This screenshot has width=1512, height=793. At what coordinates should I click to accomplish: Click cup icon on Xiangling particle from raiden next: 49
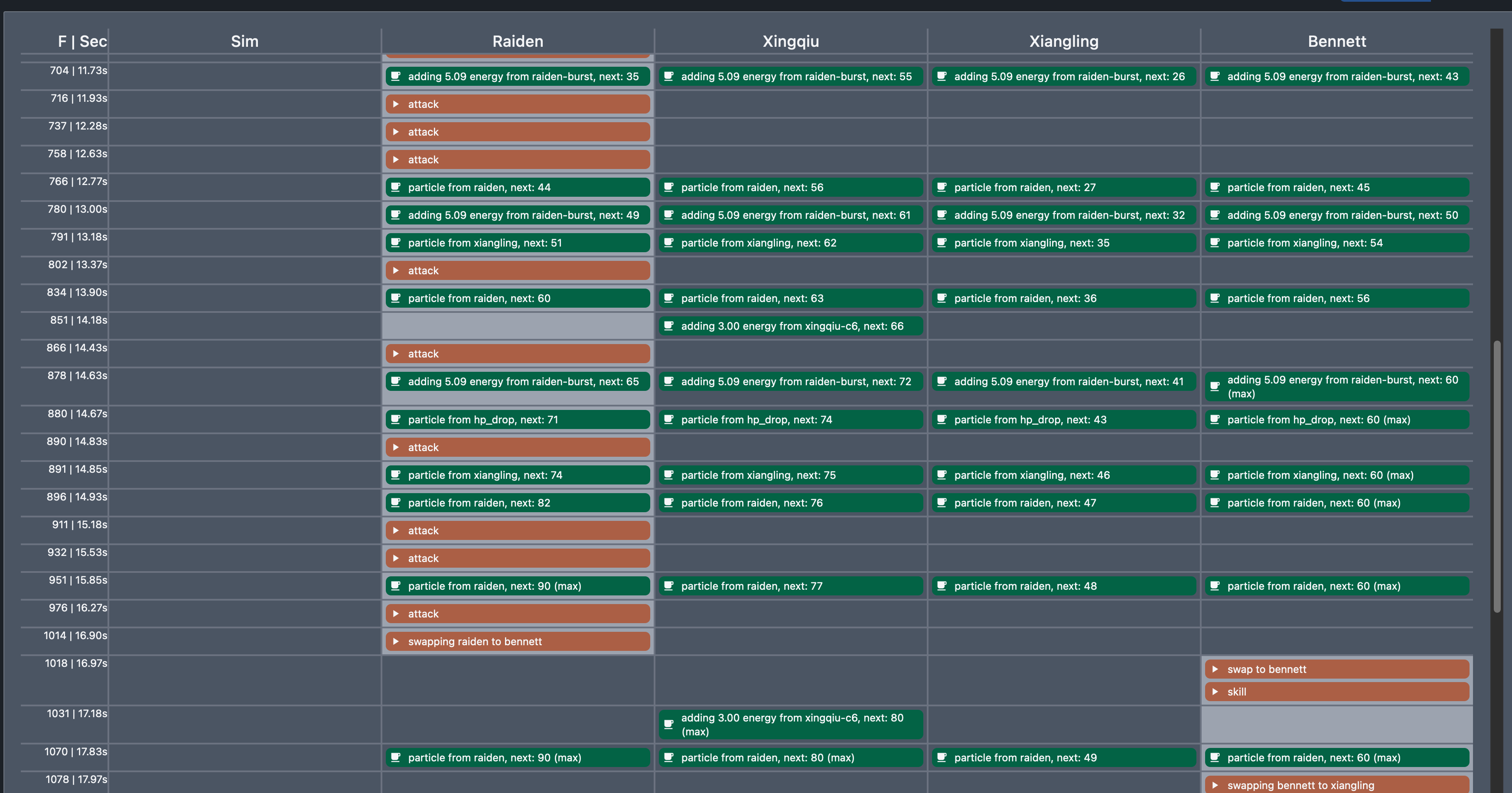(942, 757)
